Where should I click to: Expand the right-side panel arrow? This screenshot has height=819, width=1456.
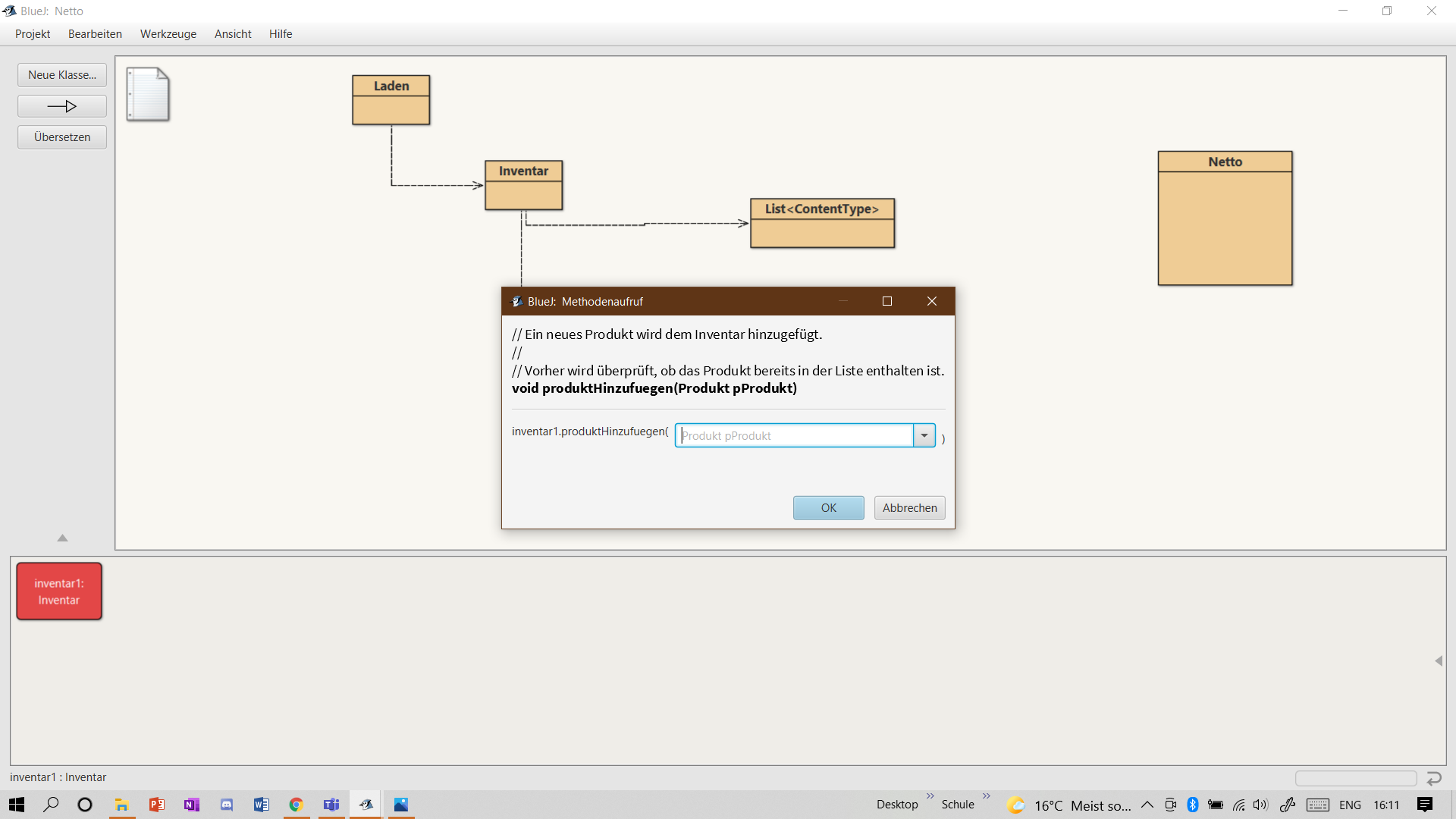coord(1438,661)
